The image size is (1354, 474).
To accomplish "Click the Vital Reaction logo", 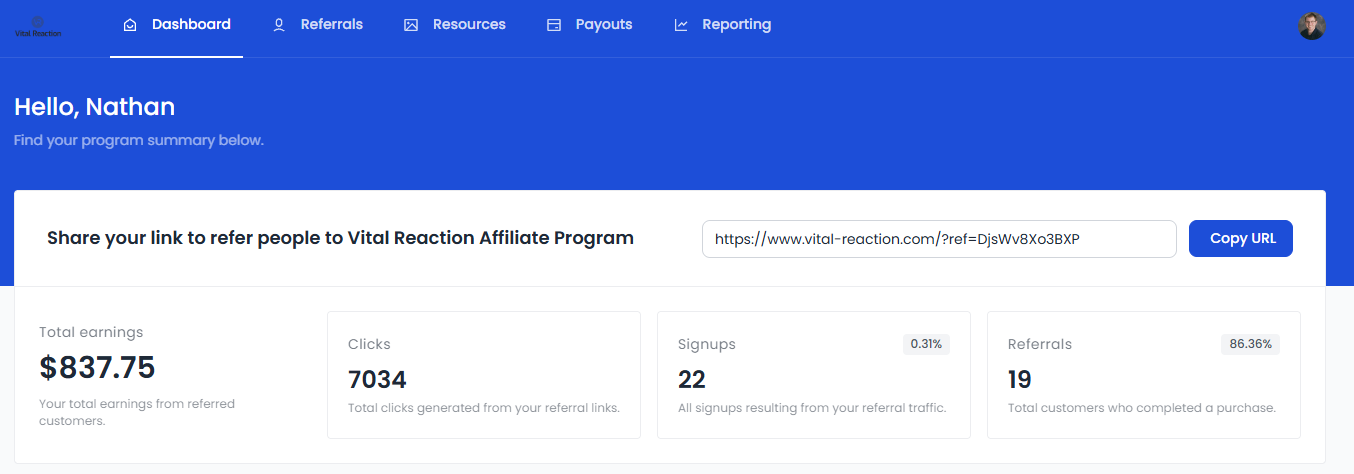I will coord(38,27).
